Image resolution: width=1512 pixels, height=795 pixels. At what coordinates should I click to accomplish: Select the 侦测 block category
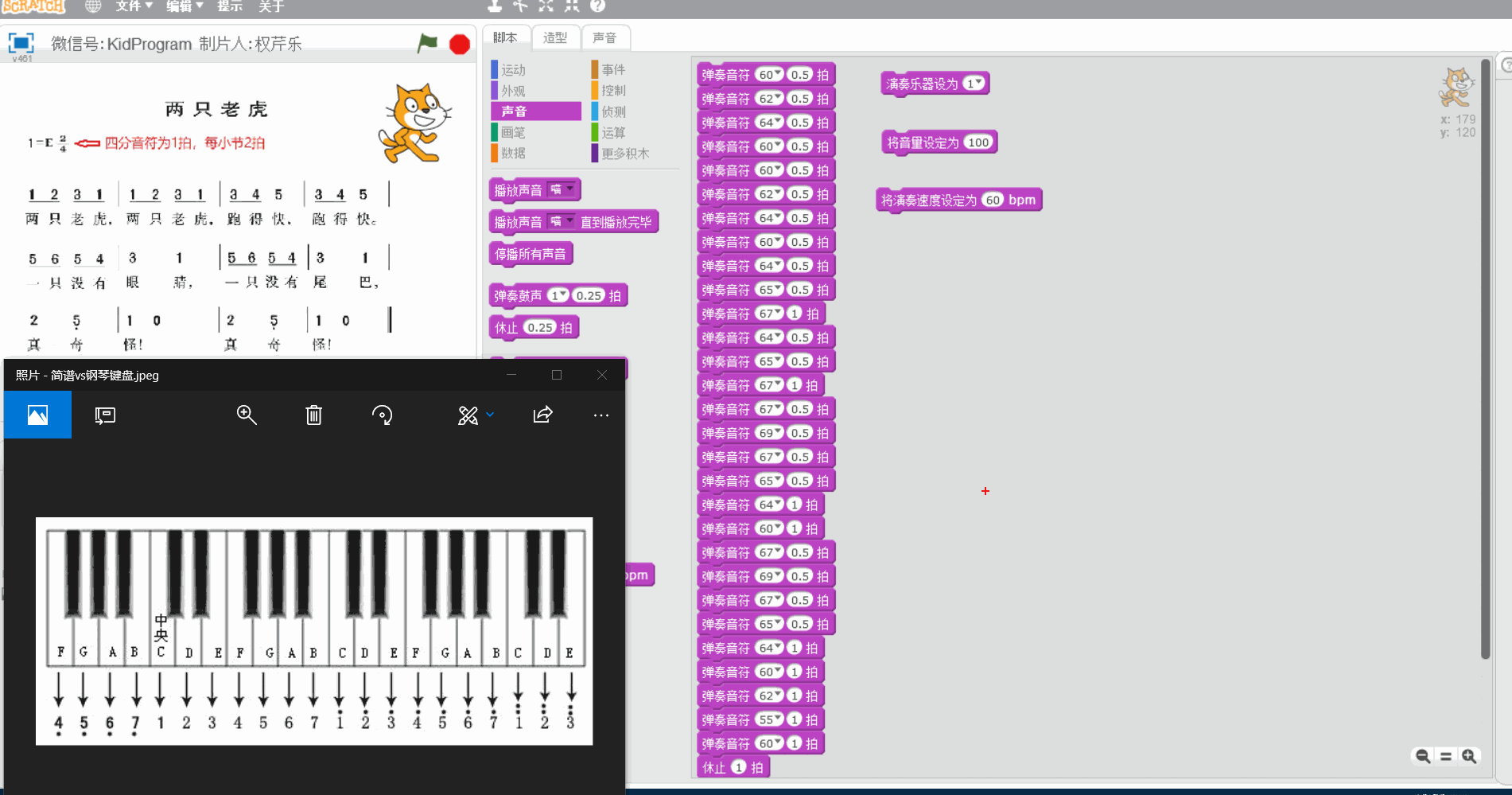pos(613,111)
